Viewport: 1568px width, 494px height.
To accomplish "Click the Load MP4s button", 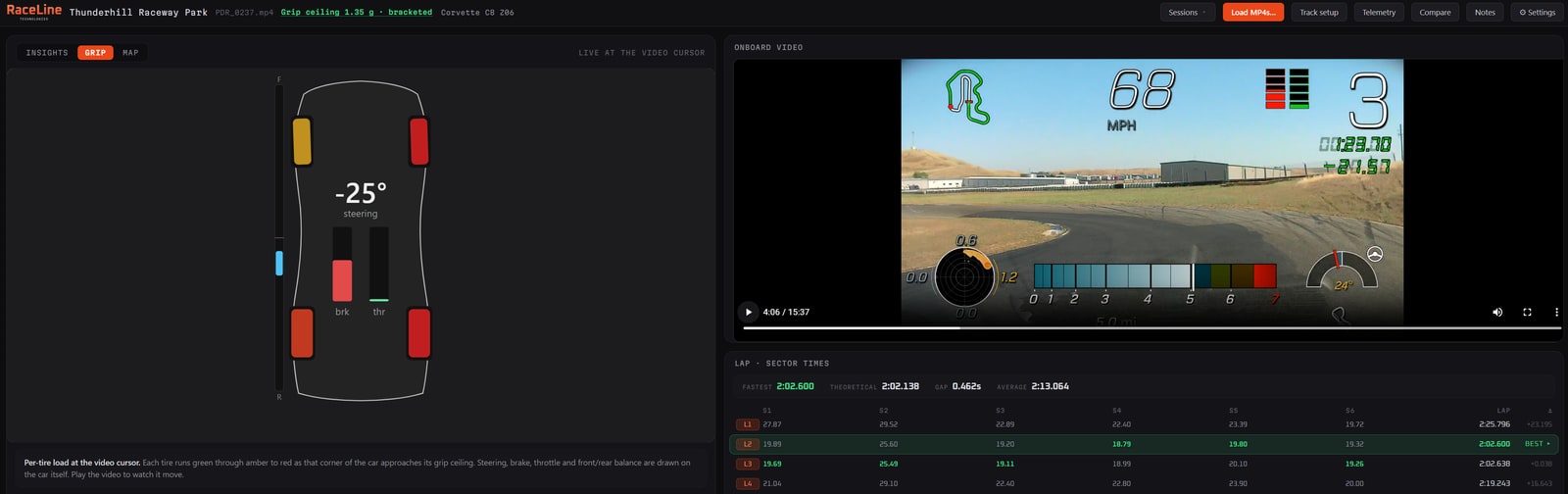I will (x=1253, y=13).
